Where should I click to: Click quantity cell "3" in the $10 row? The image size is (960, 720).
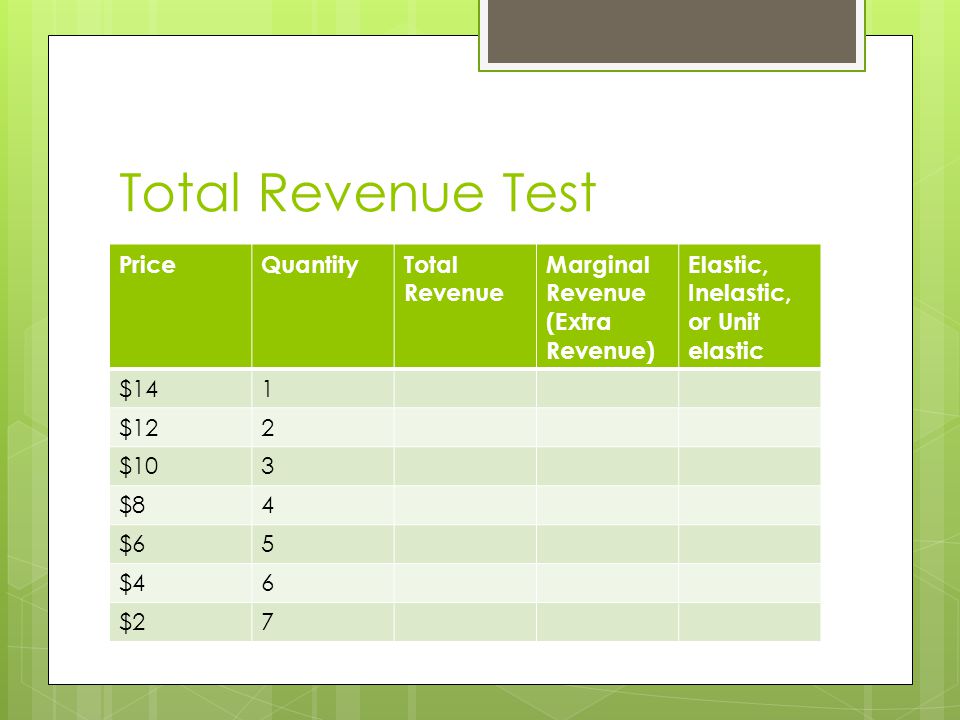coord(323,467)
